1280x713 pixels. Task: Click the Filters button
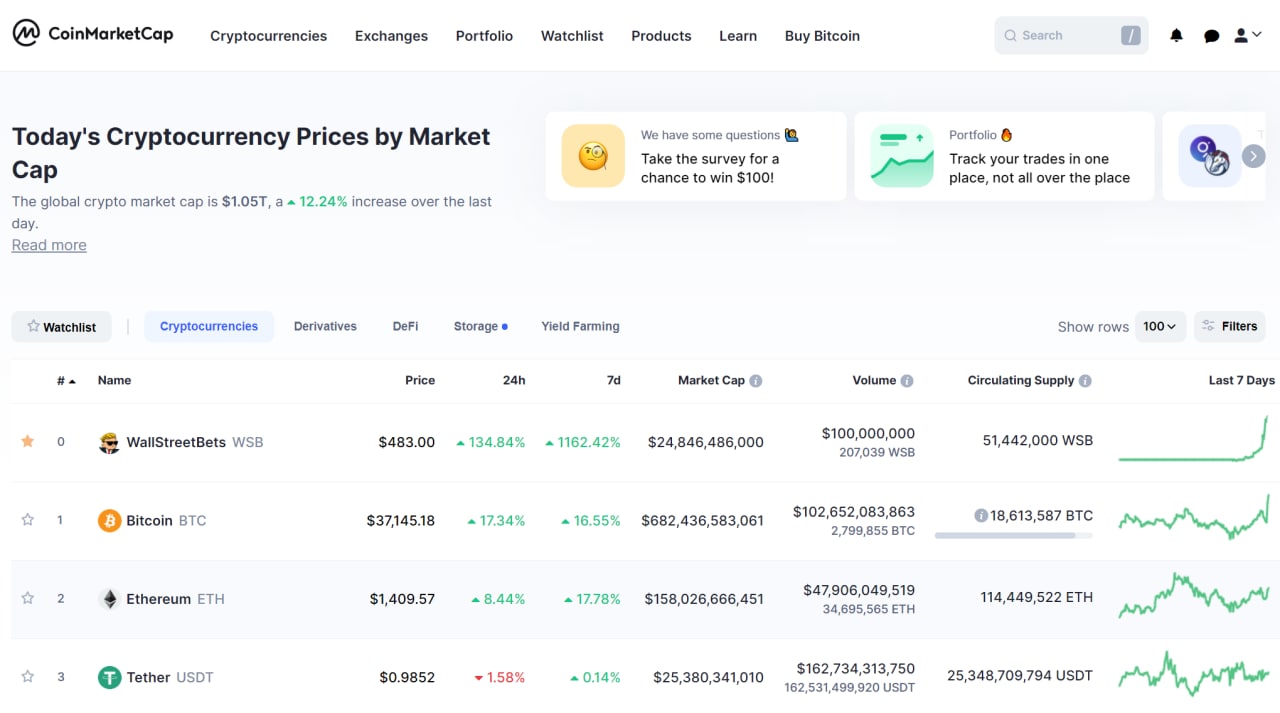[1230, 327]
